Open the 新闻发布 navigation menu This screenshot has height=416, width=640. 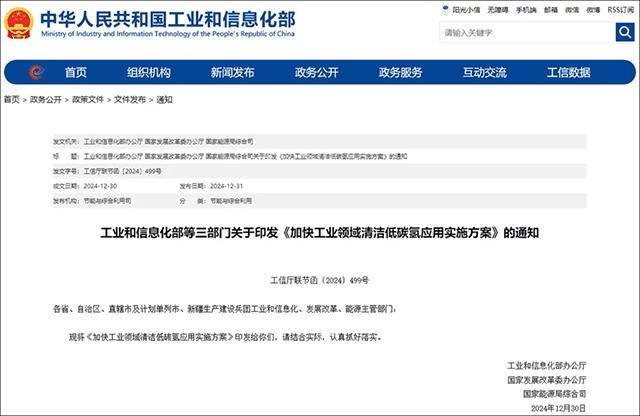click(x=232, y=72)
